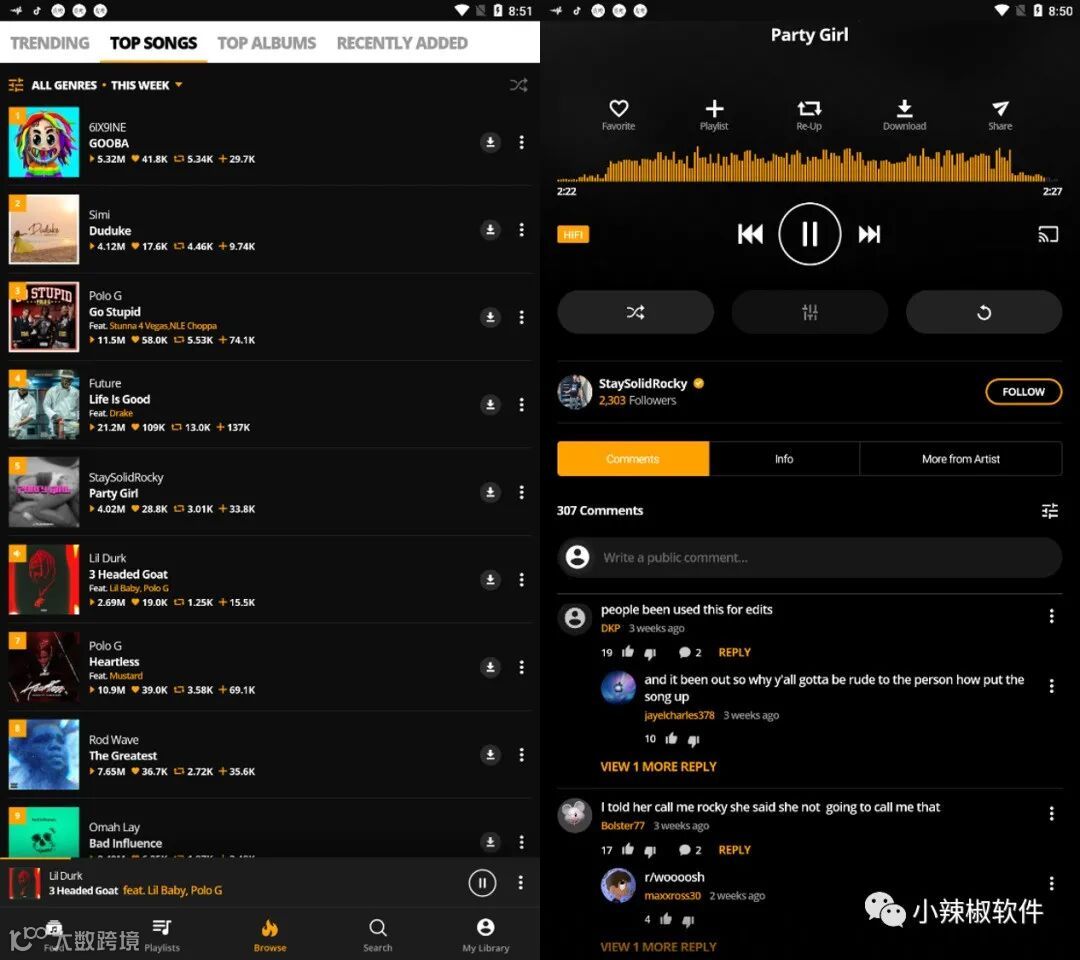
Task: Open more options for GOOBA
Action: pos(521,142)
